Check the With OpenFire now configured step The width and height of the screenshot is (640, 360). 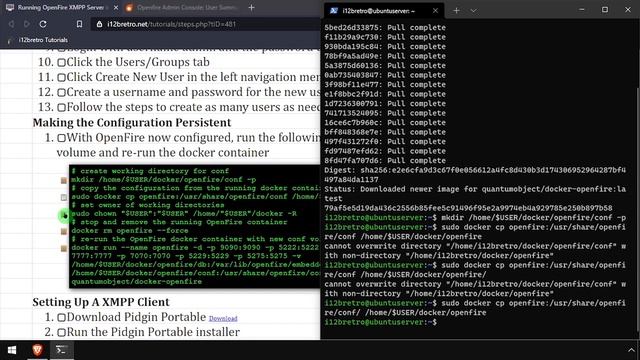[61, 138]
